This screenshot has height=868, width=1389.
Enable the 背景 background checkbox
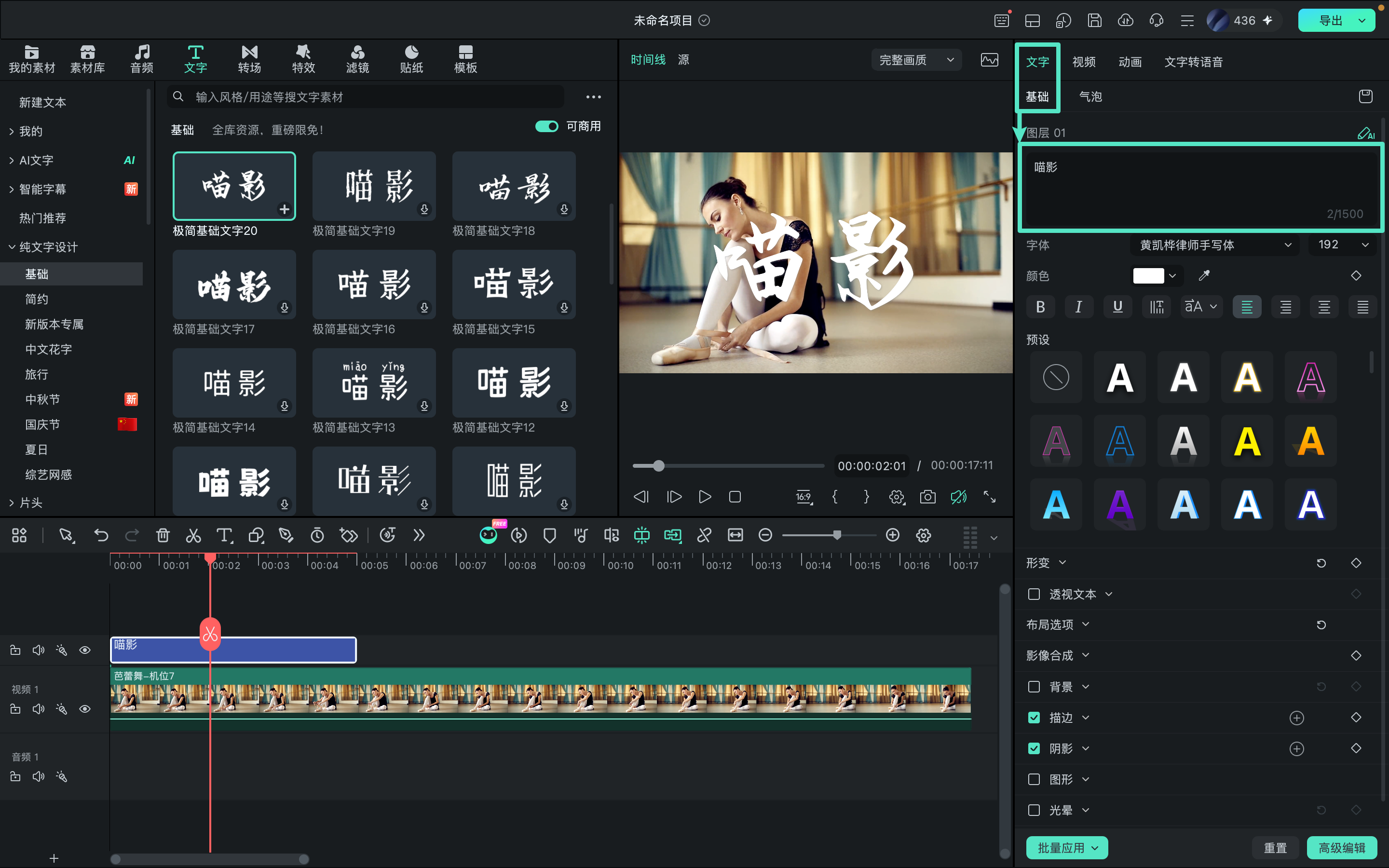pyautogui.click(x=1034, y=687)
